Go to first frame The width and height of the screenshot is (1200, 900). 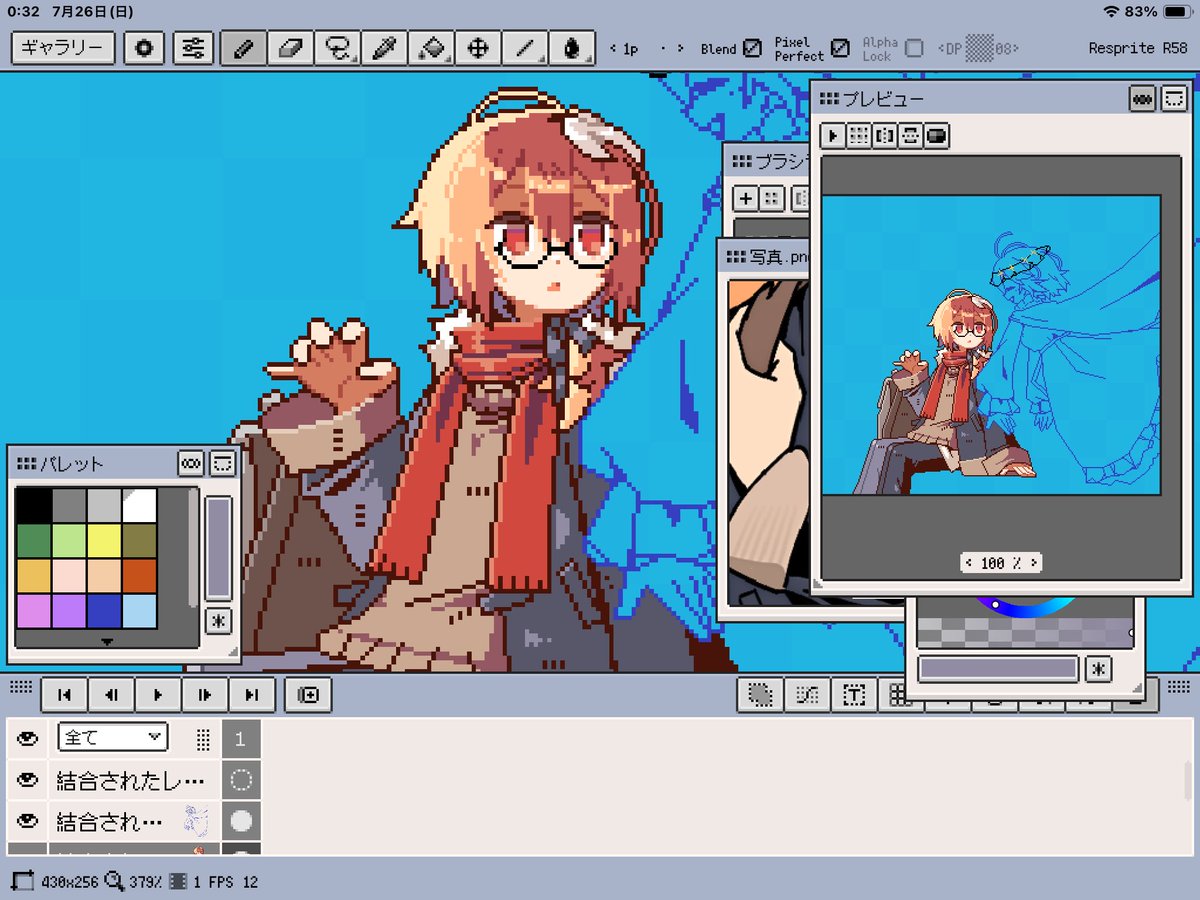point(65,695)
